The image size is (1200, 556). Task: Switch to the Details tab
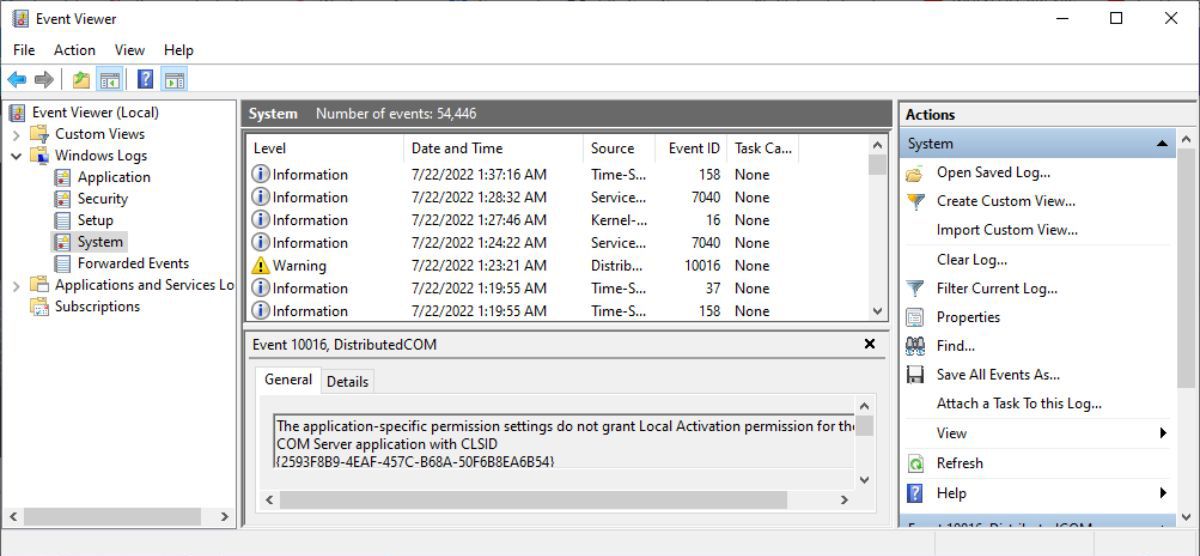click(347, 381)
